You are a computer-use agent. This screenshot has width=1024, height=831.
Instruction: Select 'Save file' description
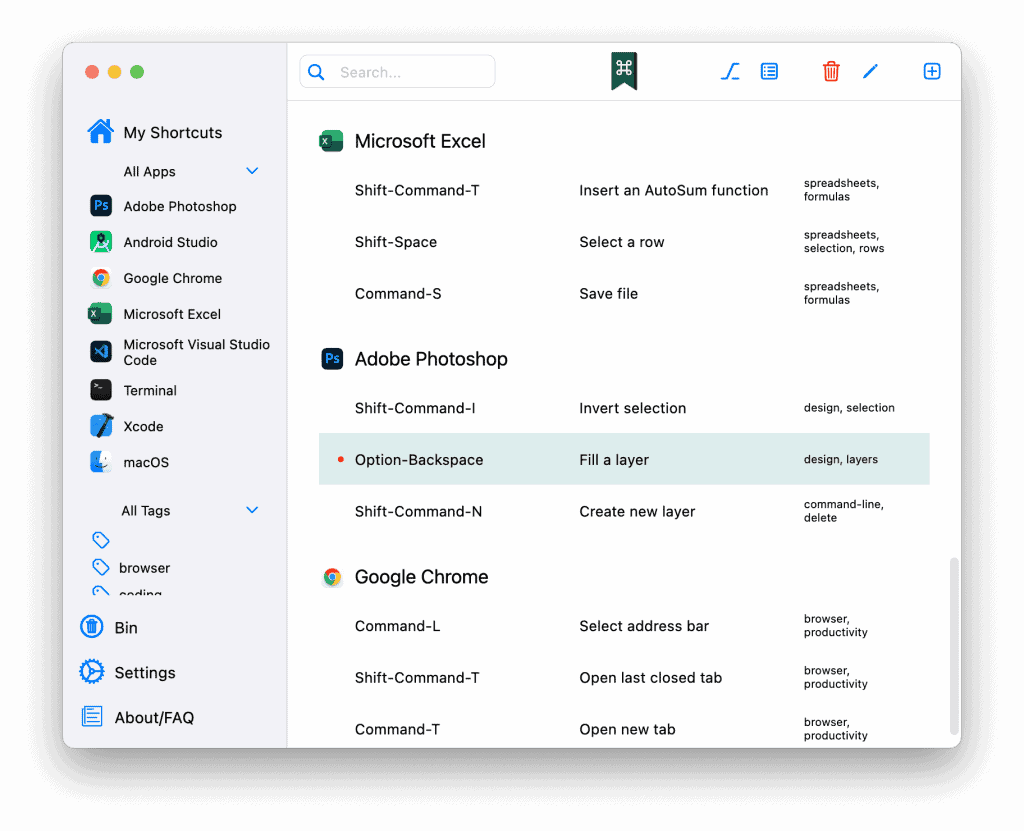pyautogui.click(x=608, y=293)
